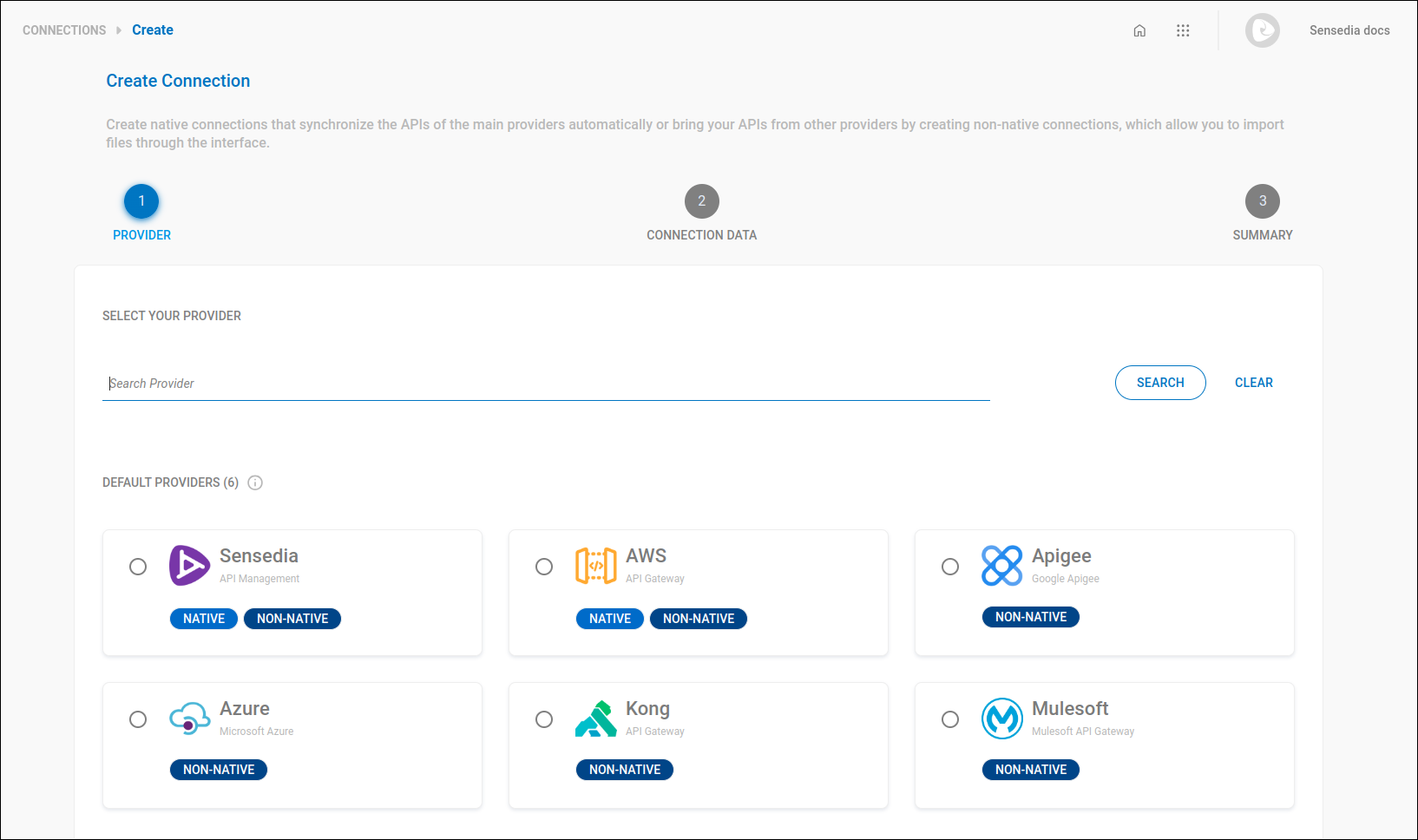The image size is (1418, 840).
Task: Go to step 2 Connection Data
Action: click(701, 201)
